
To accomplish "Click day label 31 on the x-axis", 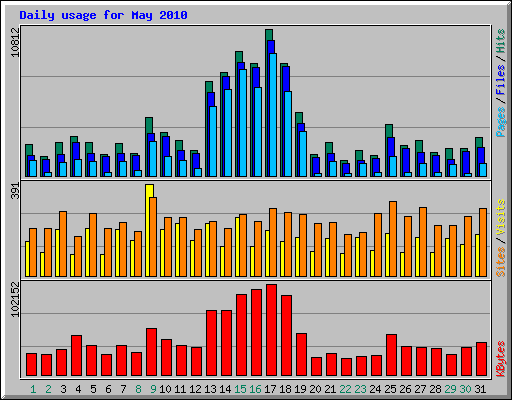I will [x=480, y=389].
